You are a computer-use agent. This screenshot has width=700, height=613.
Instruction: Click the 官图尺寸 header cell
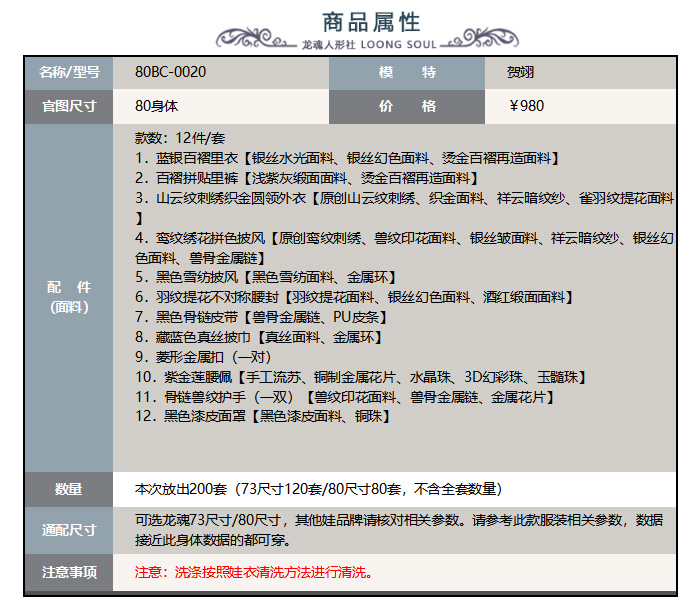(x=69, y=106)
